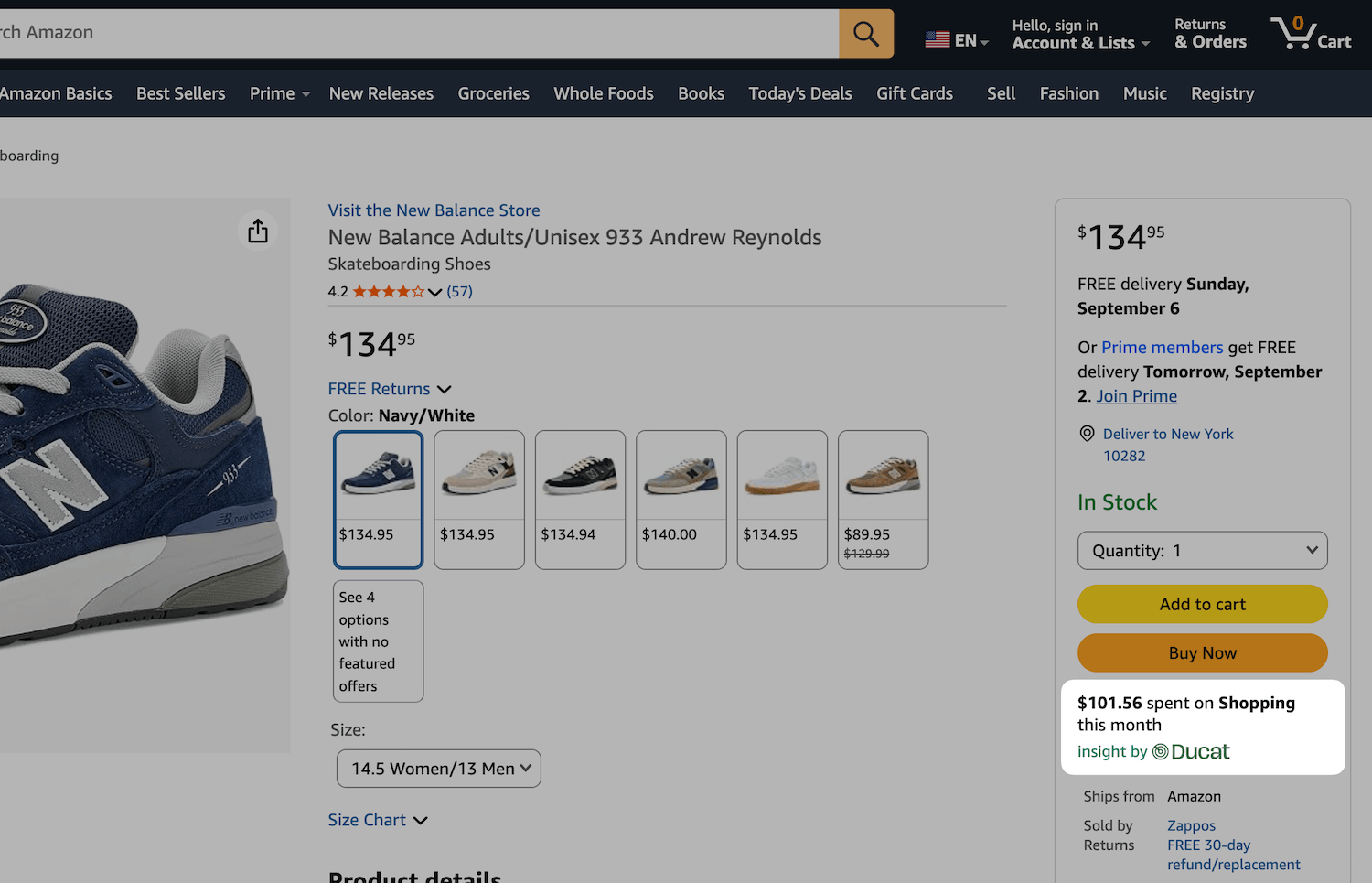The image size is (1372, 883).
Task: Expand the Size Chart
Action: 378,820
